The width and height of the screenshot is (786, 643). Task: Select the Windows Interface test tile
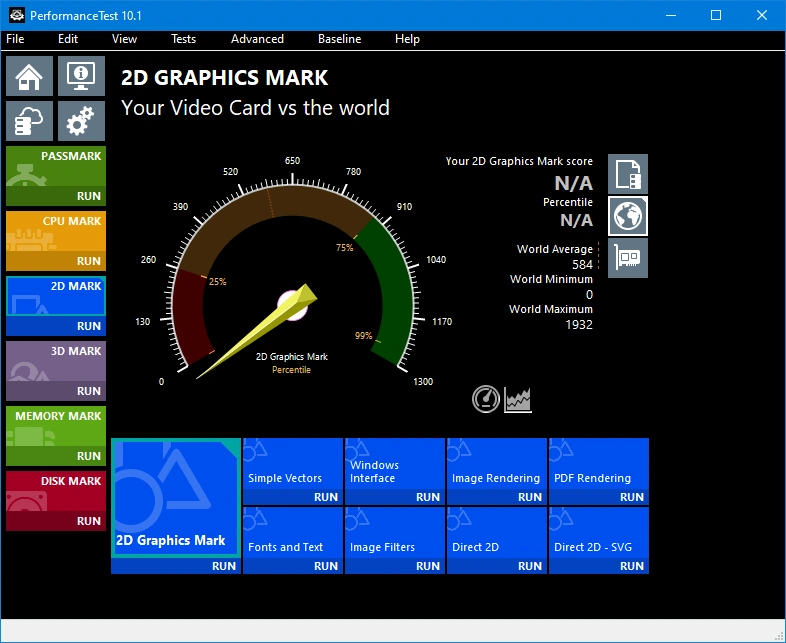395,464
